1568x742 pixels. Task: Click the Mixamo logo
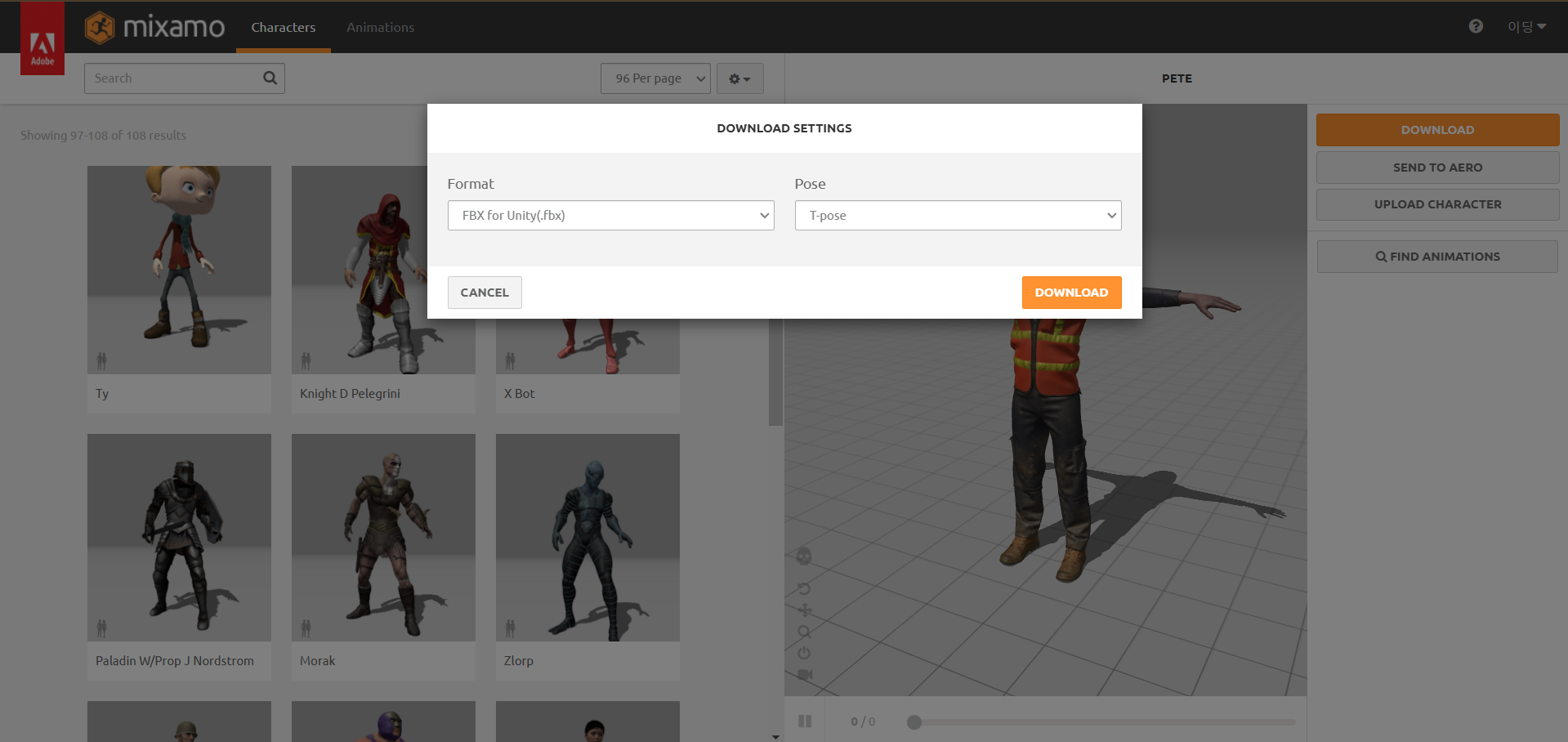click(154, 27)
